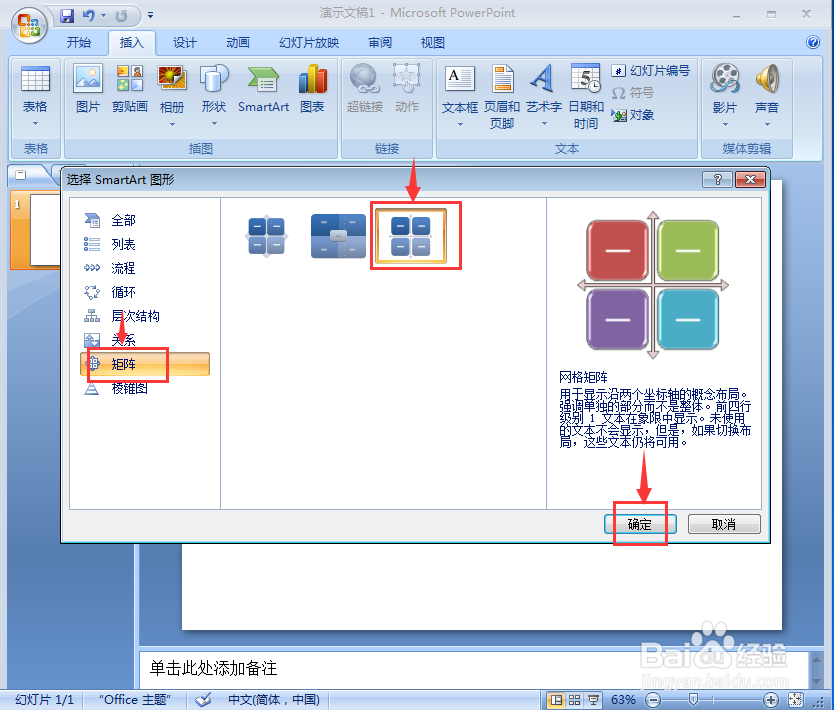834x710 pixels.
Task: Save using the quick access toolbar
Action: coord(66,15)
